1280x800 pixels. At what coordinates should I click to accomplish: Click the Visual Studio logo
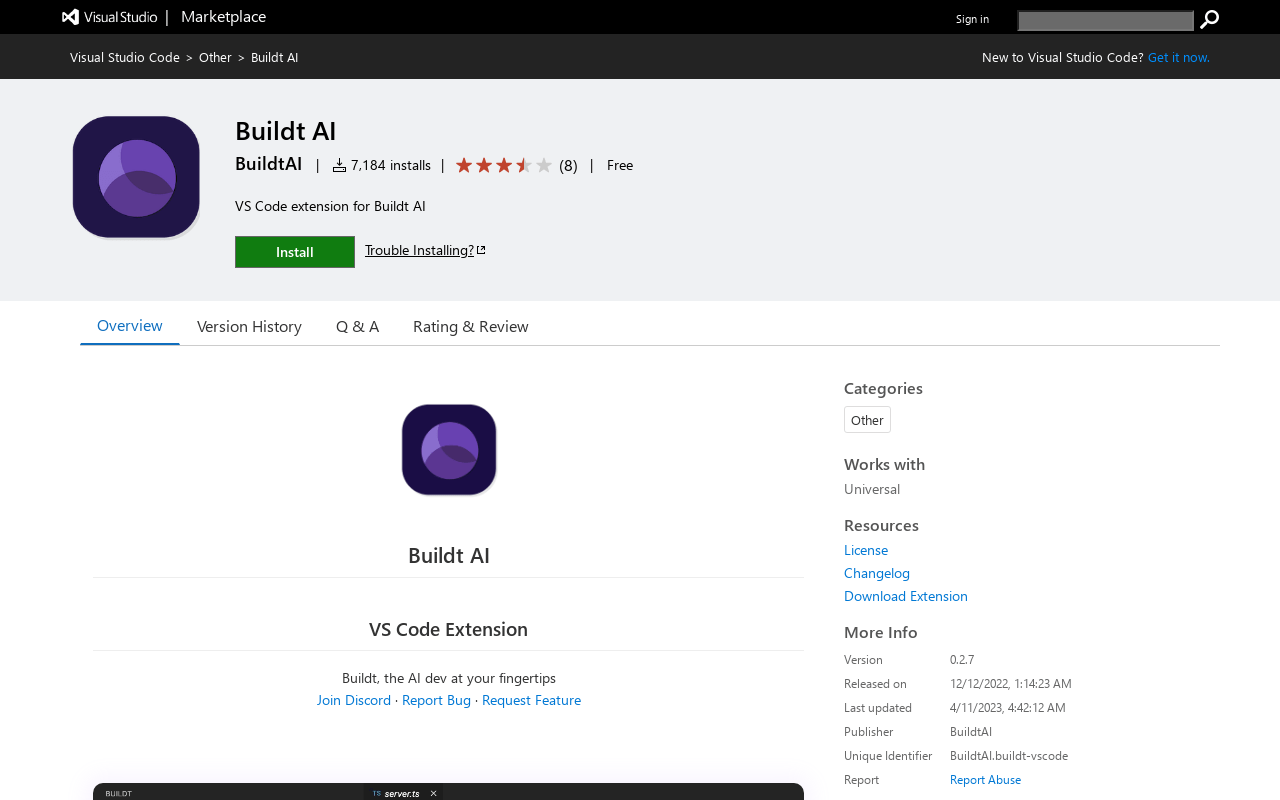pos(110,17)
